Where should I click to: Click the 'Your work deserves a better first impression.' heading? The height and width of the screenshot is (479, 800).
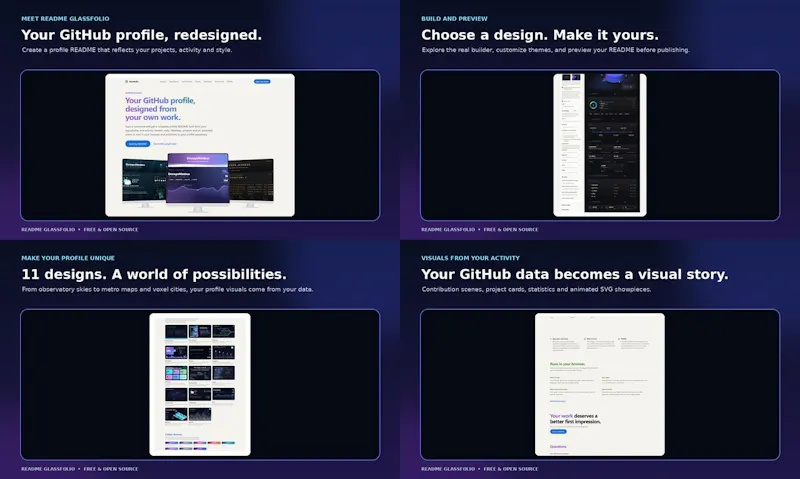click(x=576, y=419)
